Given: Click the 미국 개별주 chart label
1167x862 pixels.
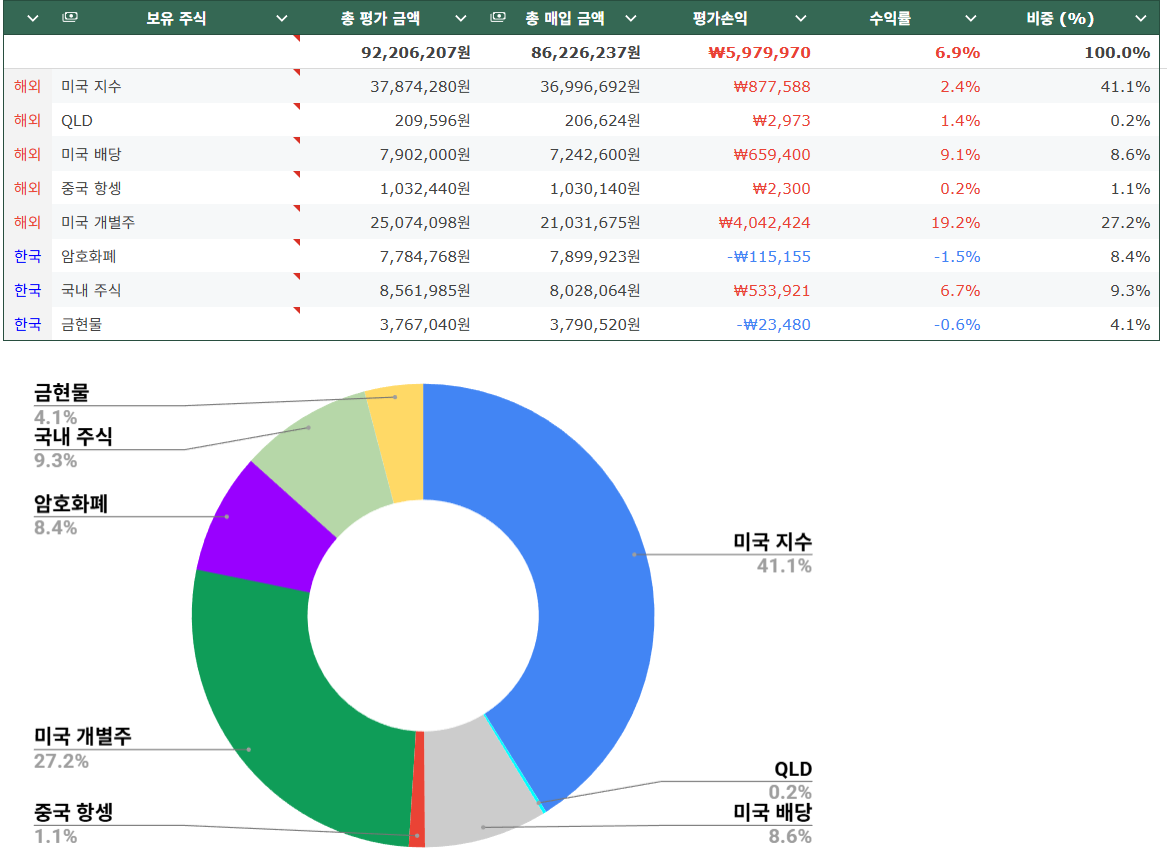Looking at the screenshot, I should [x=83, y=736].
